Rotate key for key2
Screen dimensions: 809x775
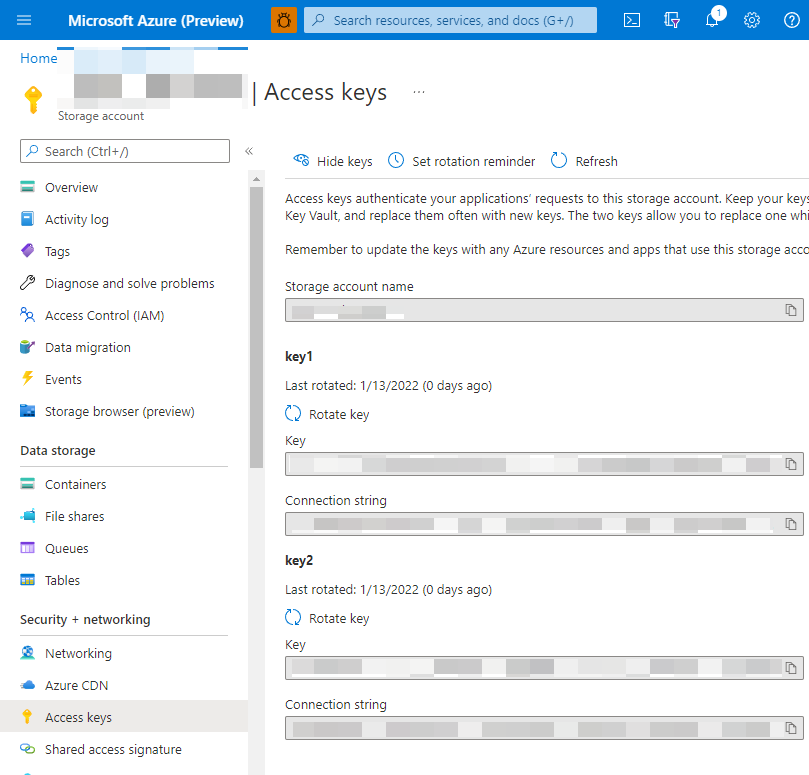point(327,618)
